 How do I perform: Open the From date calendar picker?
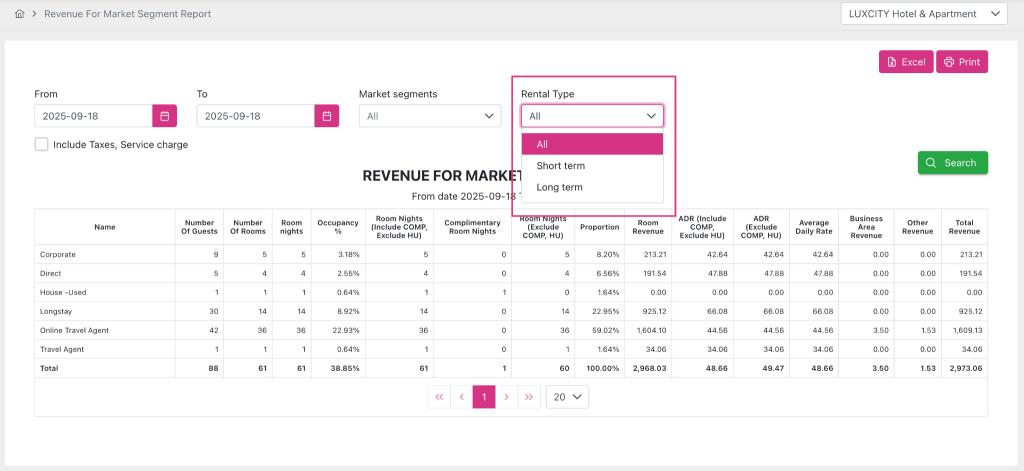point(164,116)
